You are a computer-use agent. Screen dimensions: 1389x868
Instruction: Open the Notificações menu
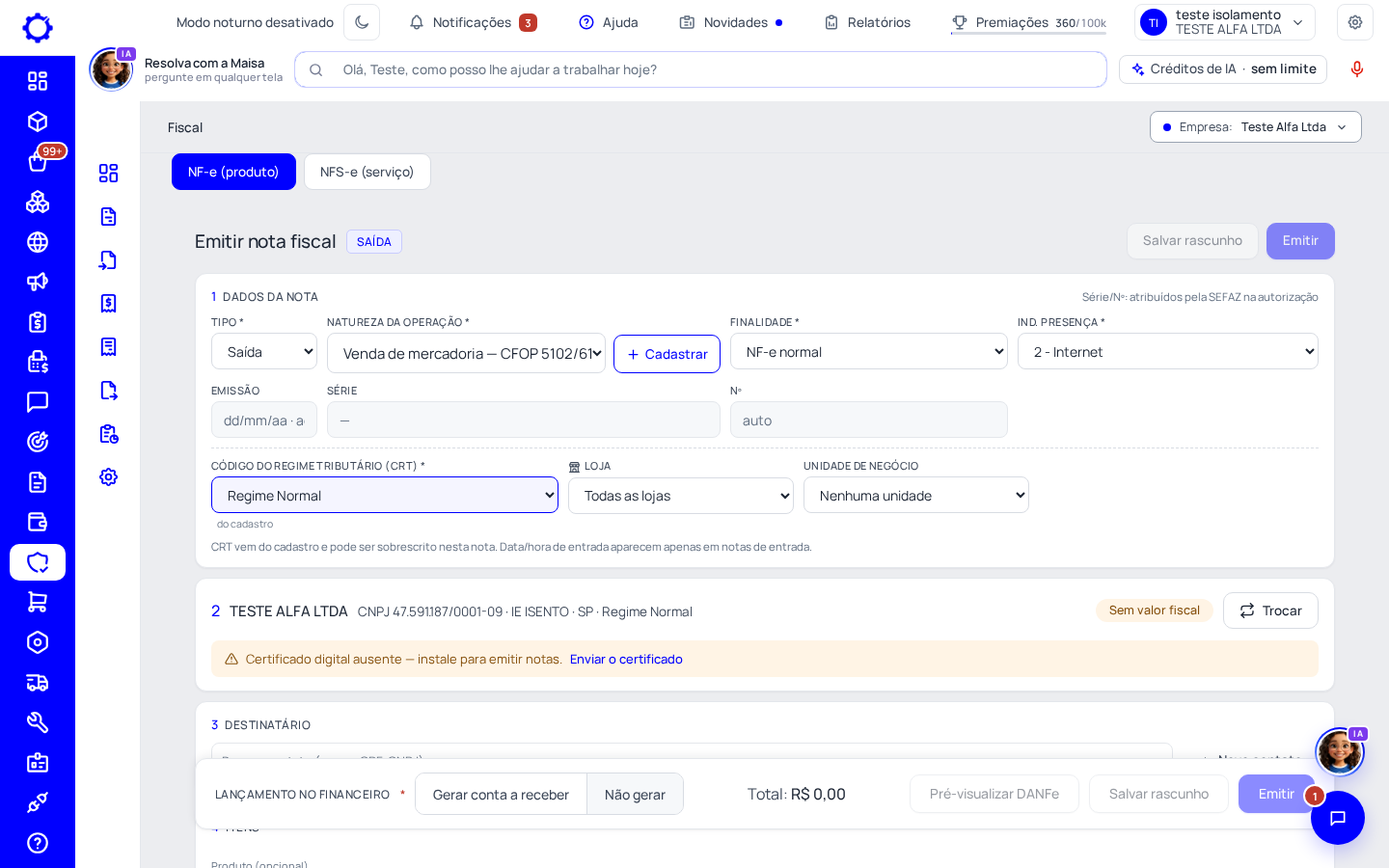pos(473,22)
